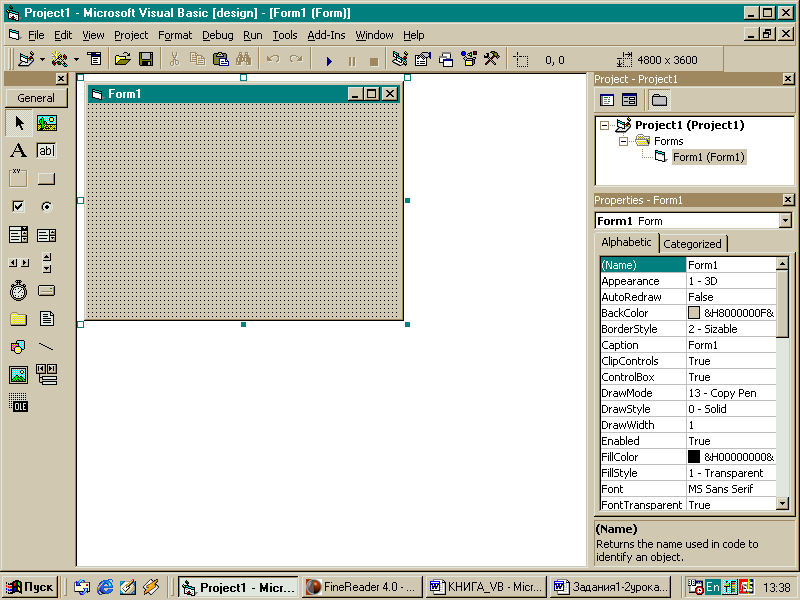This screenshot has height=600, width=800.
Task: Open the Debug menu
Action: 218,35
